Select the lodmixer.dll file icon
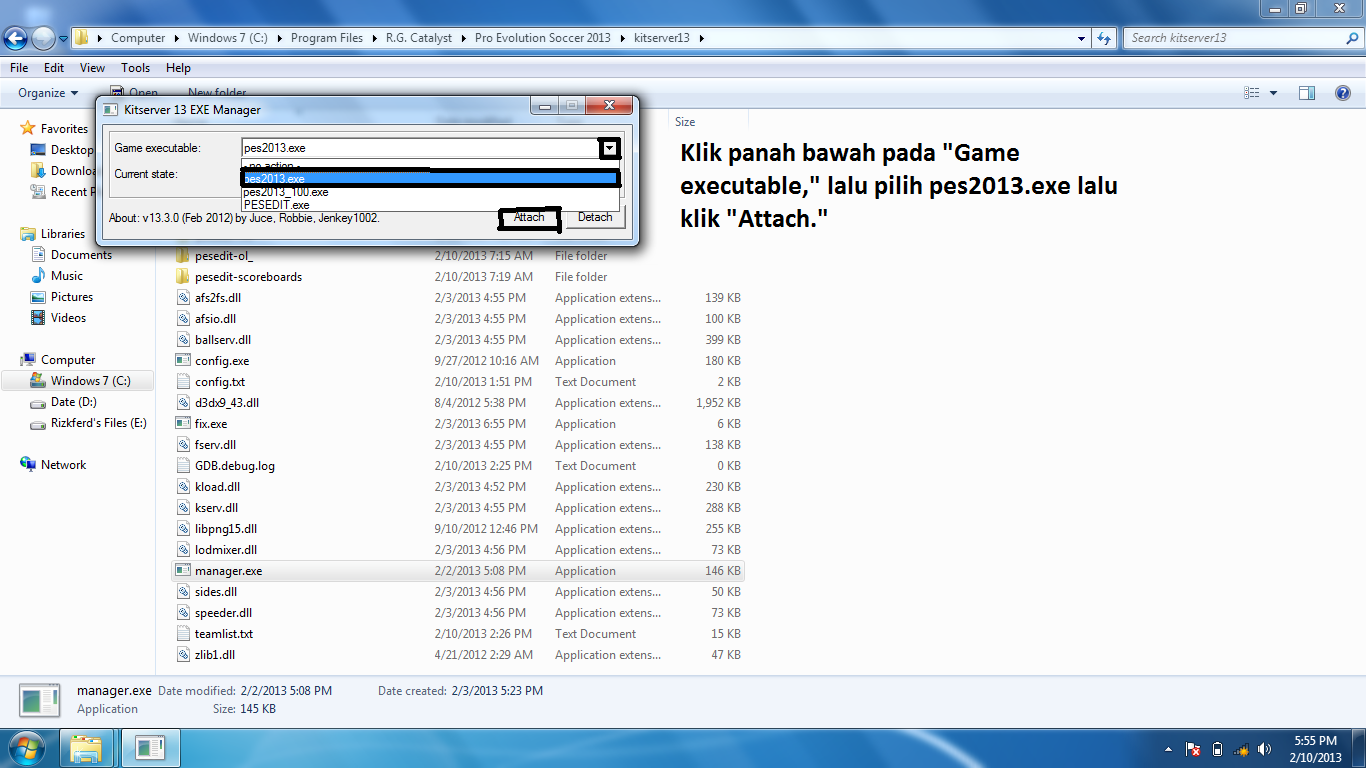Screen dimensions: 1366x768 pos(183,550)
